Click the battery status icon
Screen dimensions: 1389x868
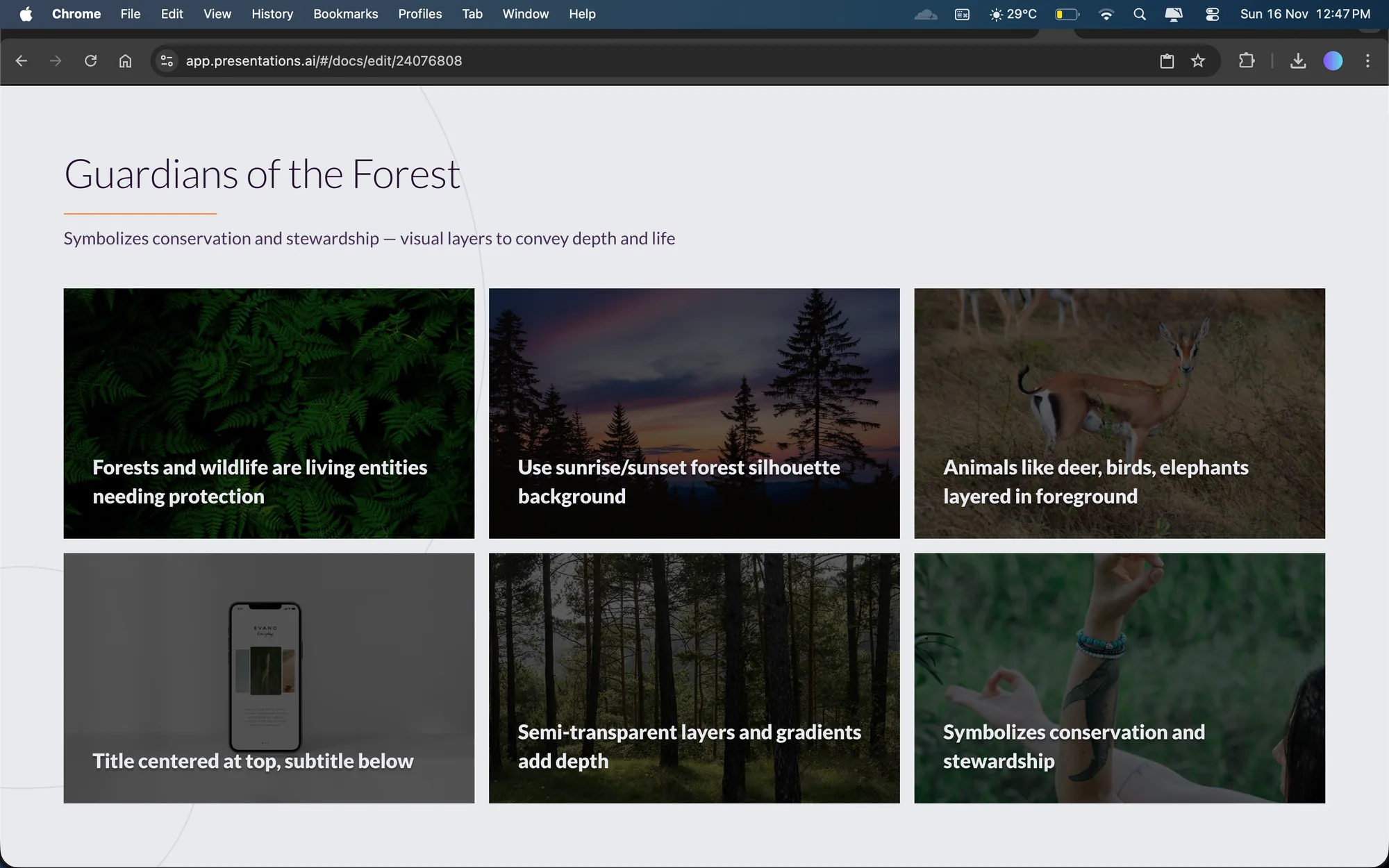pyautogui.click(x=1067, y=14)
